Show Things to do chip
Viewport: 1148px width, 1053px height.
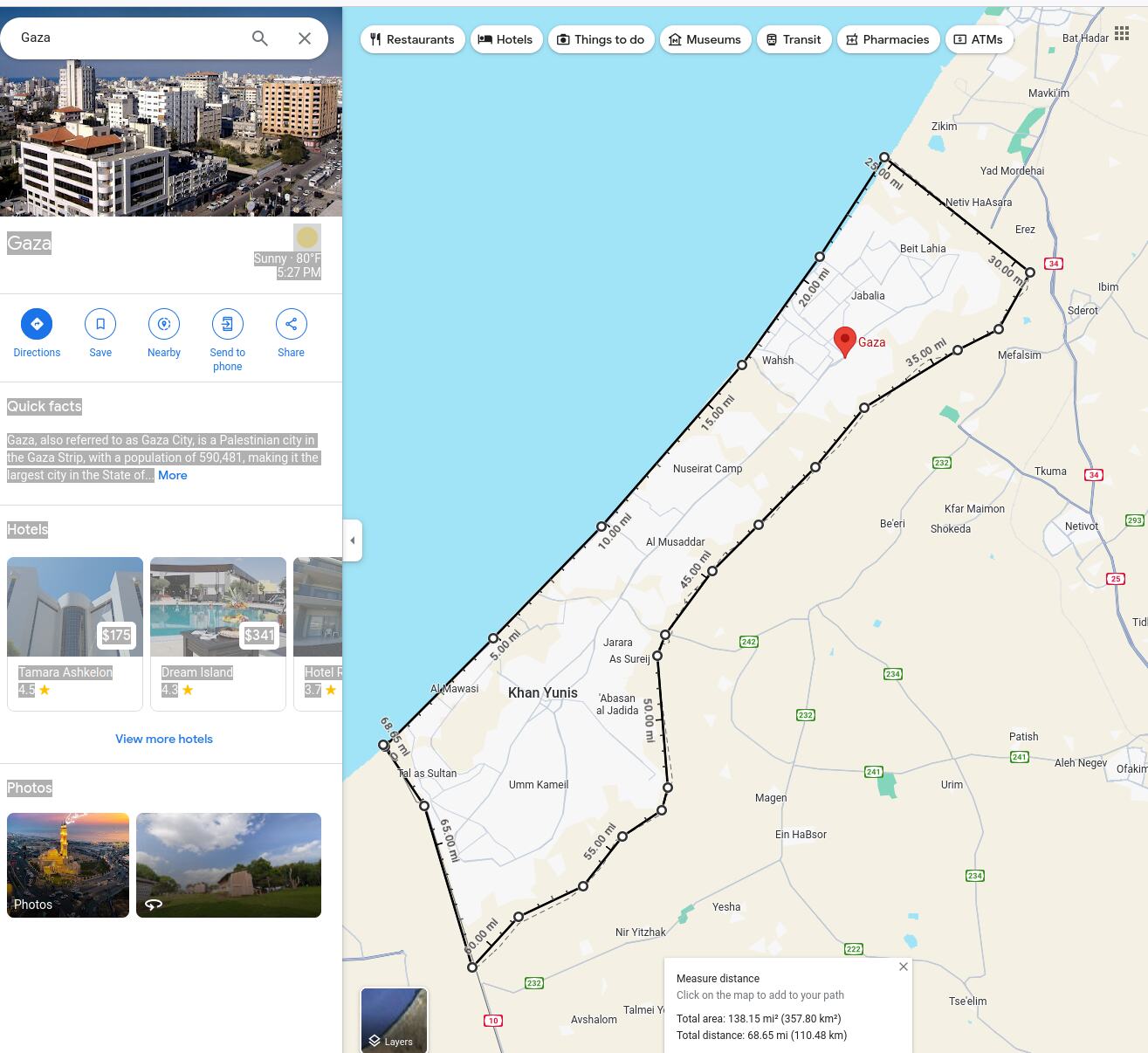[x=601, y=39]
